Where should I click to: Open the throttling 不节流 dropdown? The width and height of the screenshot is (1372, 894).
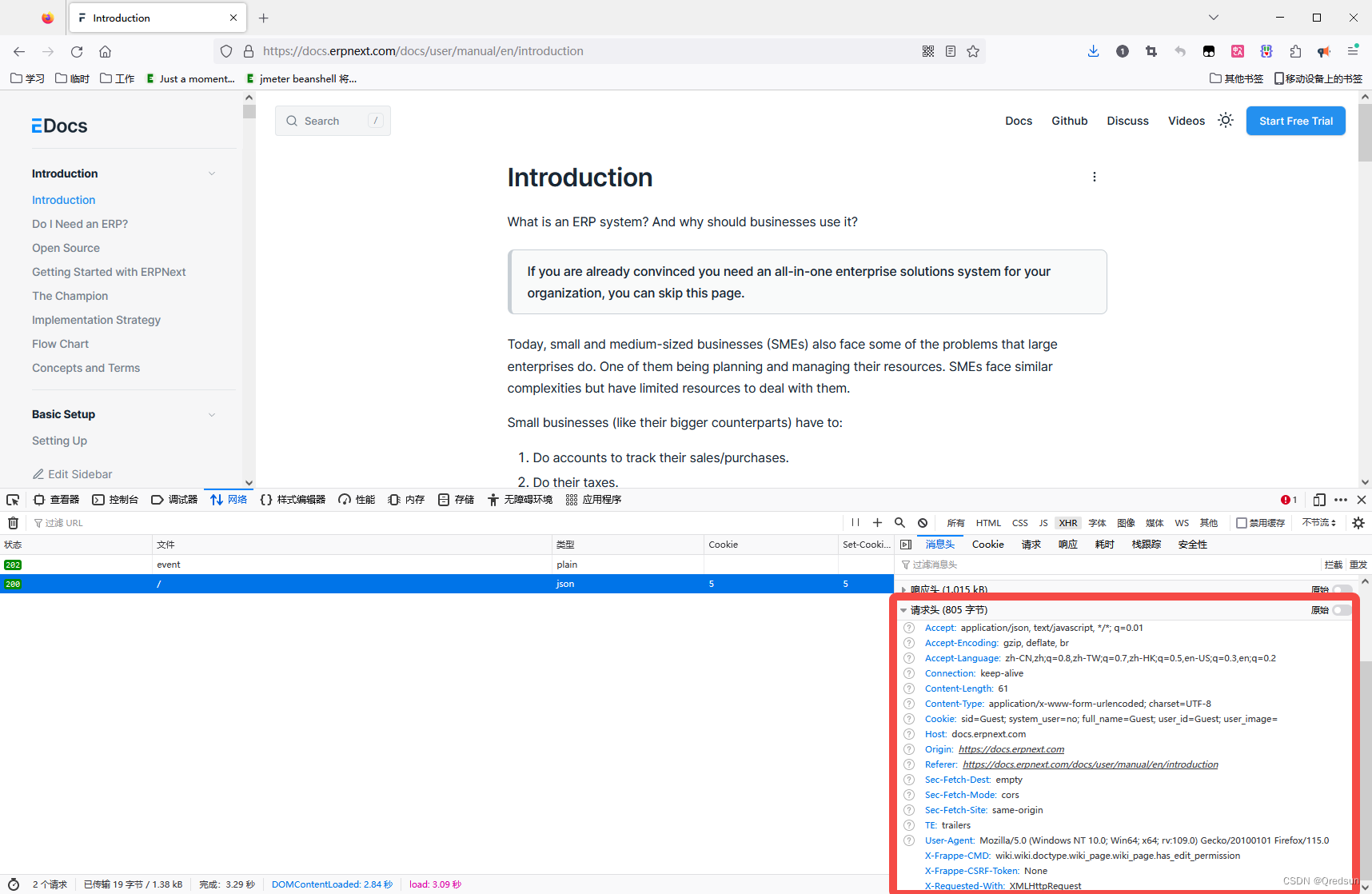click(1319, 523)
